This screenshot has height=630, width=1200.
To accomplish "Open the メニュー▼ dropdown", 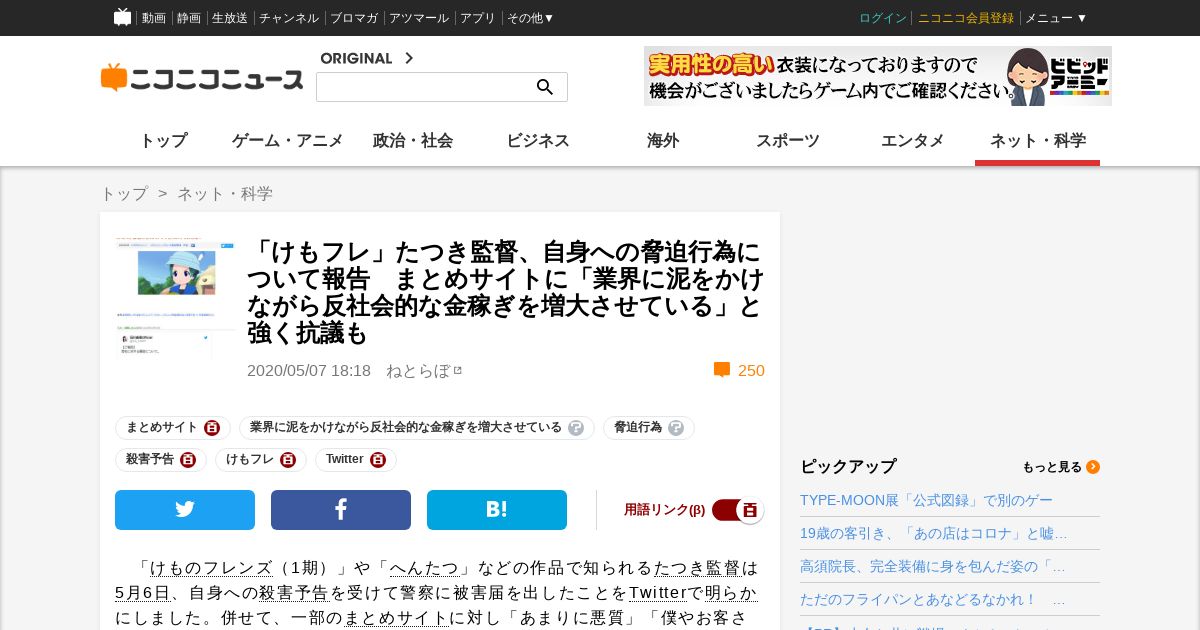I will point(1056,18).
